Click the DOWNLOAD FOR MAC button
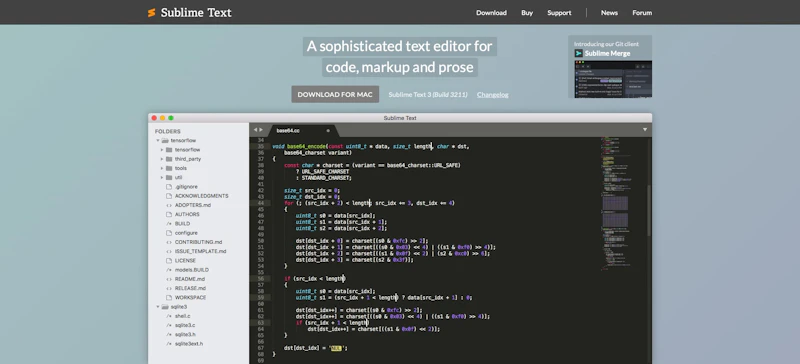 coord(335,94)
